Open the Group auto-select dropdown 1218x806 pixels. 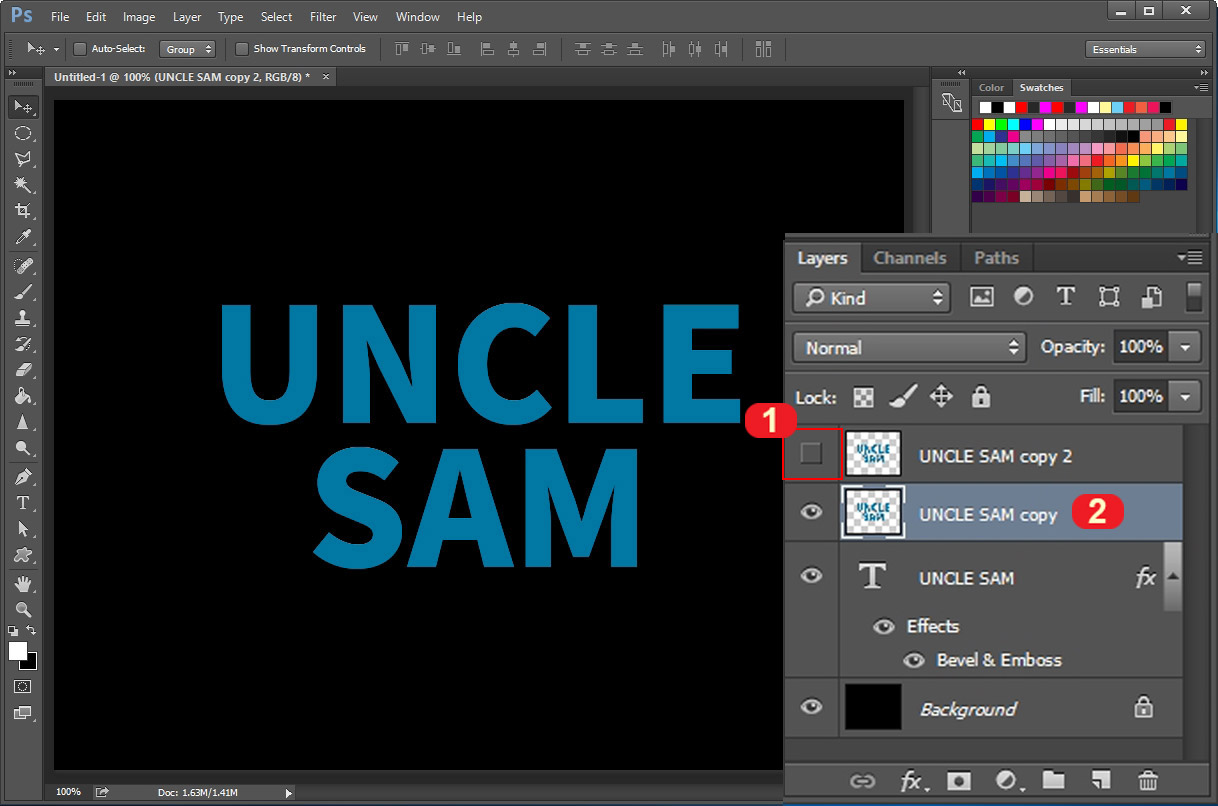click(x=187, y=48)
